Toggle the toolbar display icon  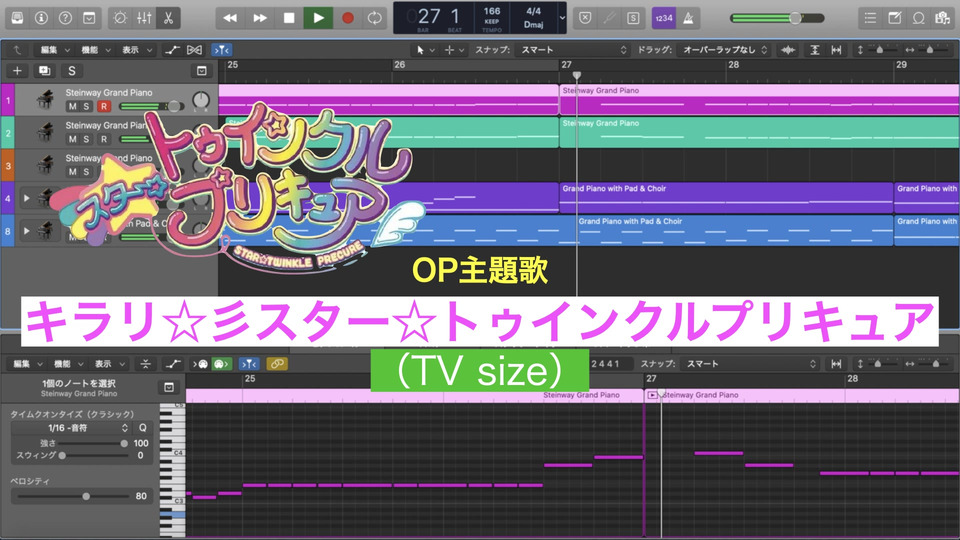point(89,18)
